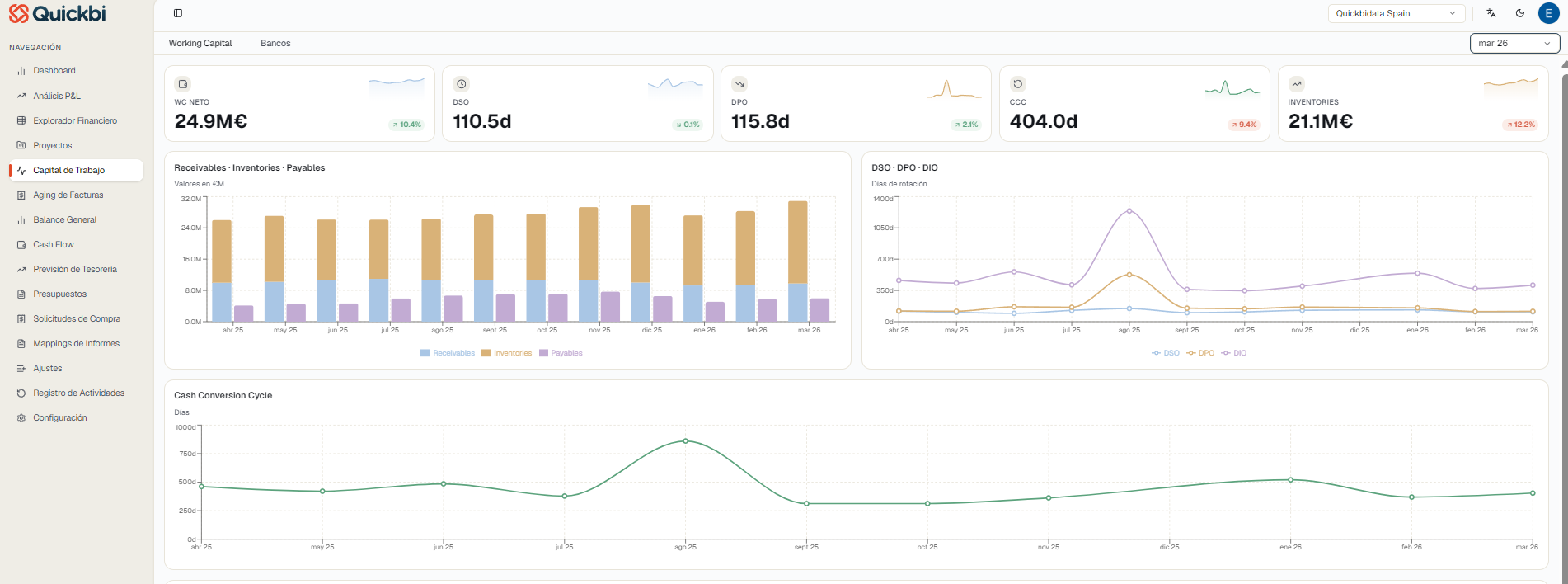Open Quickbidata Spain company dropdown

tap(1396, 13)
